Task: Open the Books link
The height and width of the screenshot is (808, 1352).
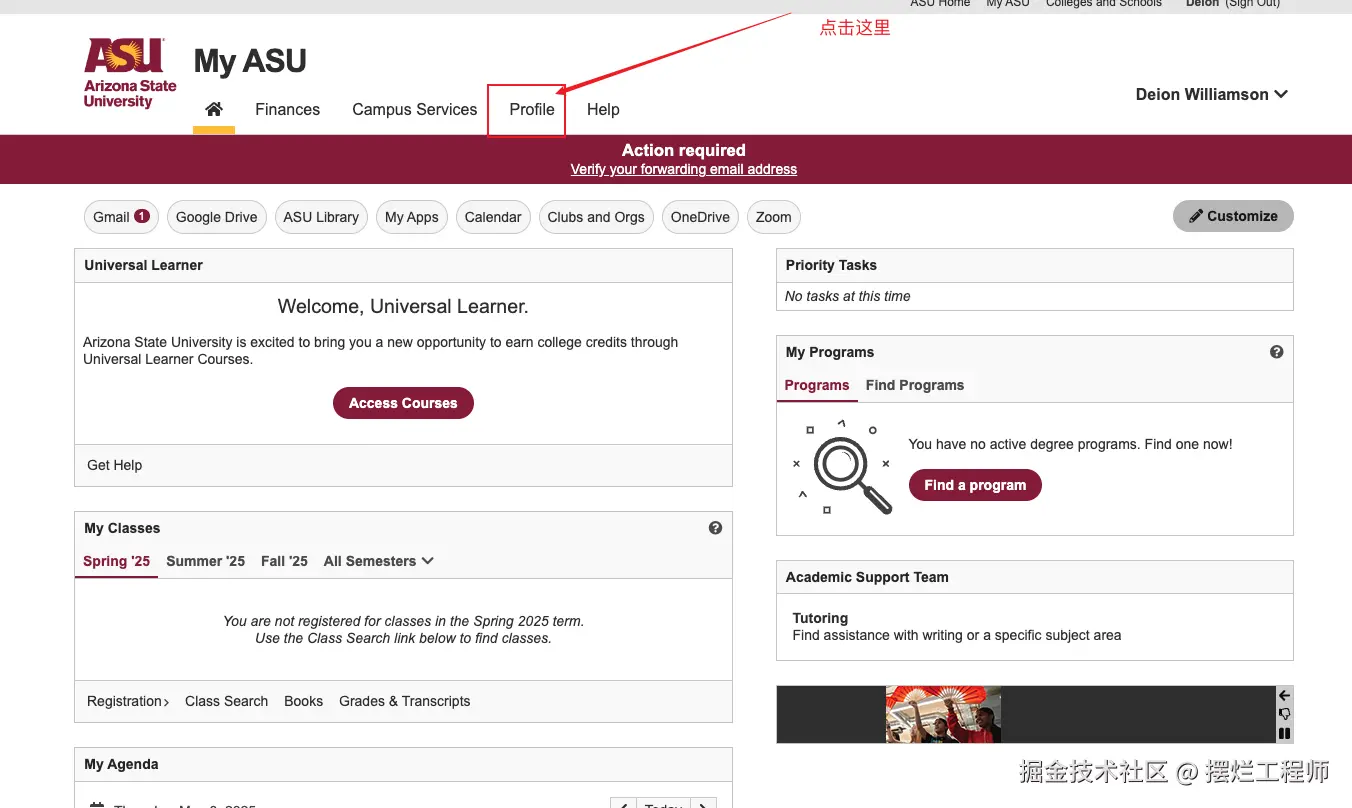Action: tap(304, 701)
